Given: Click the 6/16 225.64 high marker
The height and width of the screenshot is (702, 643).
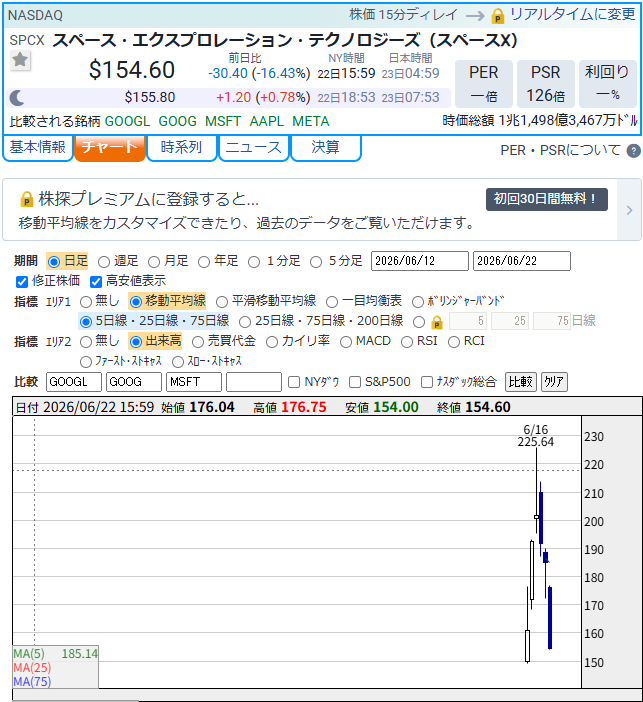Looking at the screenshot, I should pyautogui.click(x=536, y=436).
